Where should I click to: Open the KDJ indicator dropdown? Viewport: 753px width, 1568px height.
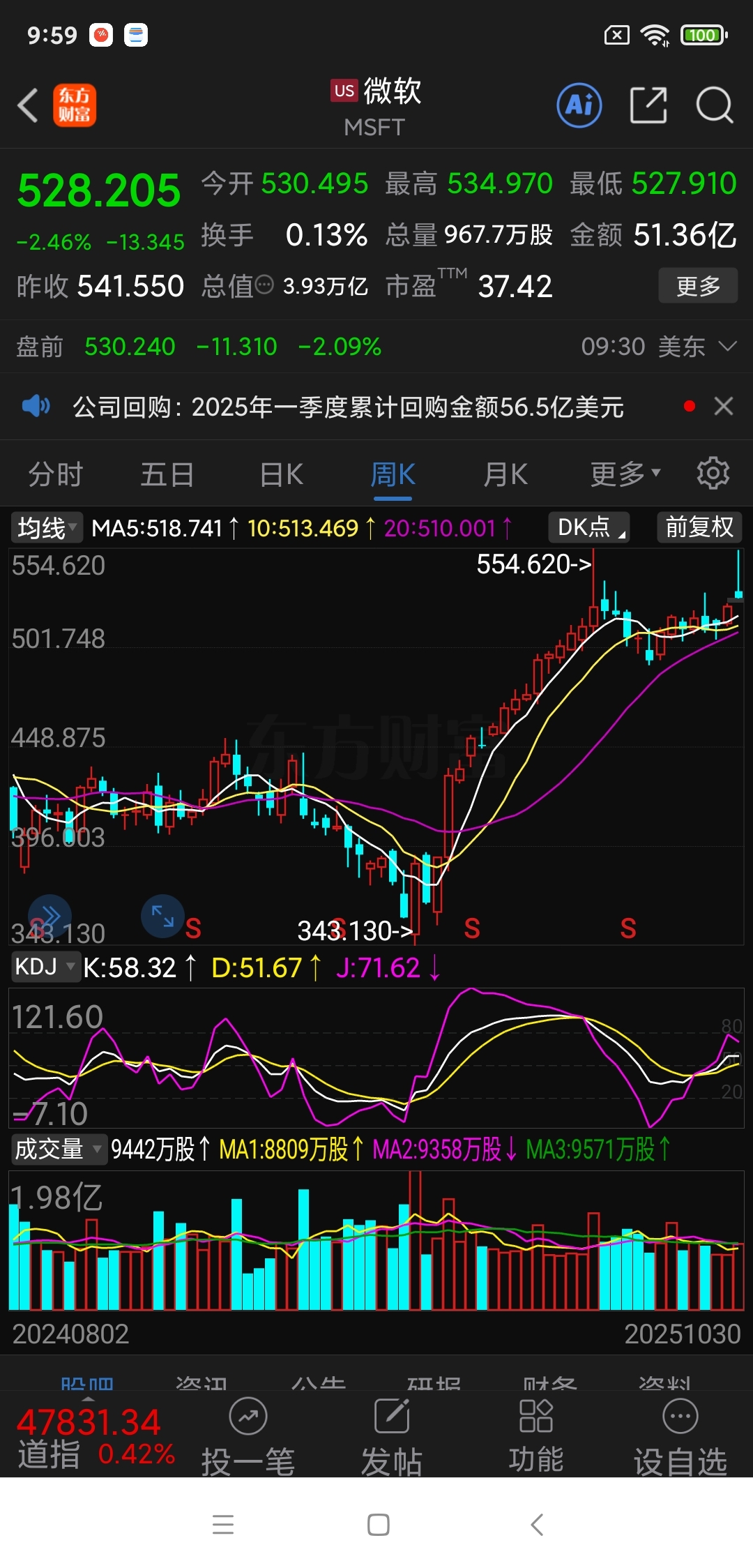click(x=45, y=967)
